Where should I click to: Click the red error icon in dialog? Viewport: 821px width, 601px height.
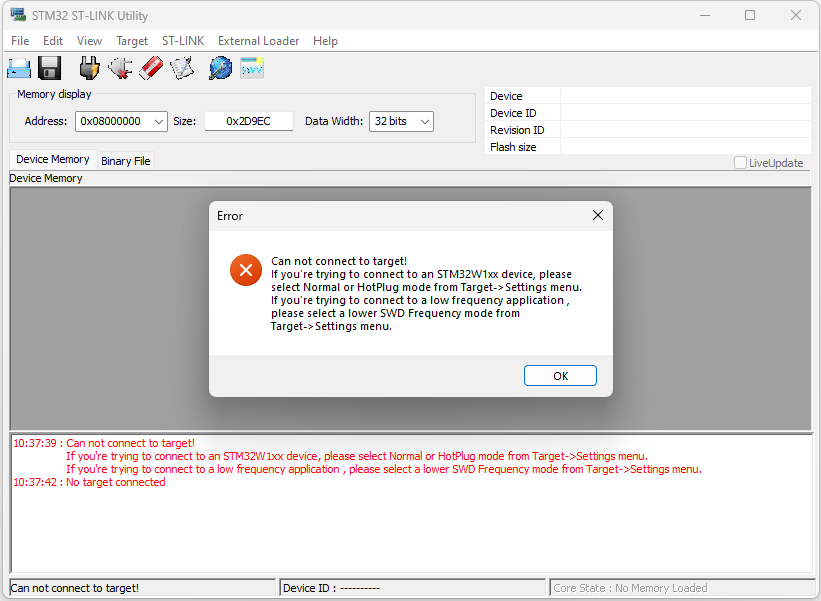(246, 270)
